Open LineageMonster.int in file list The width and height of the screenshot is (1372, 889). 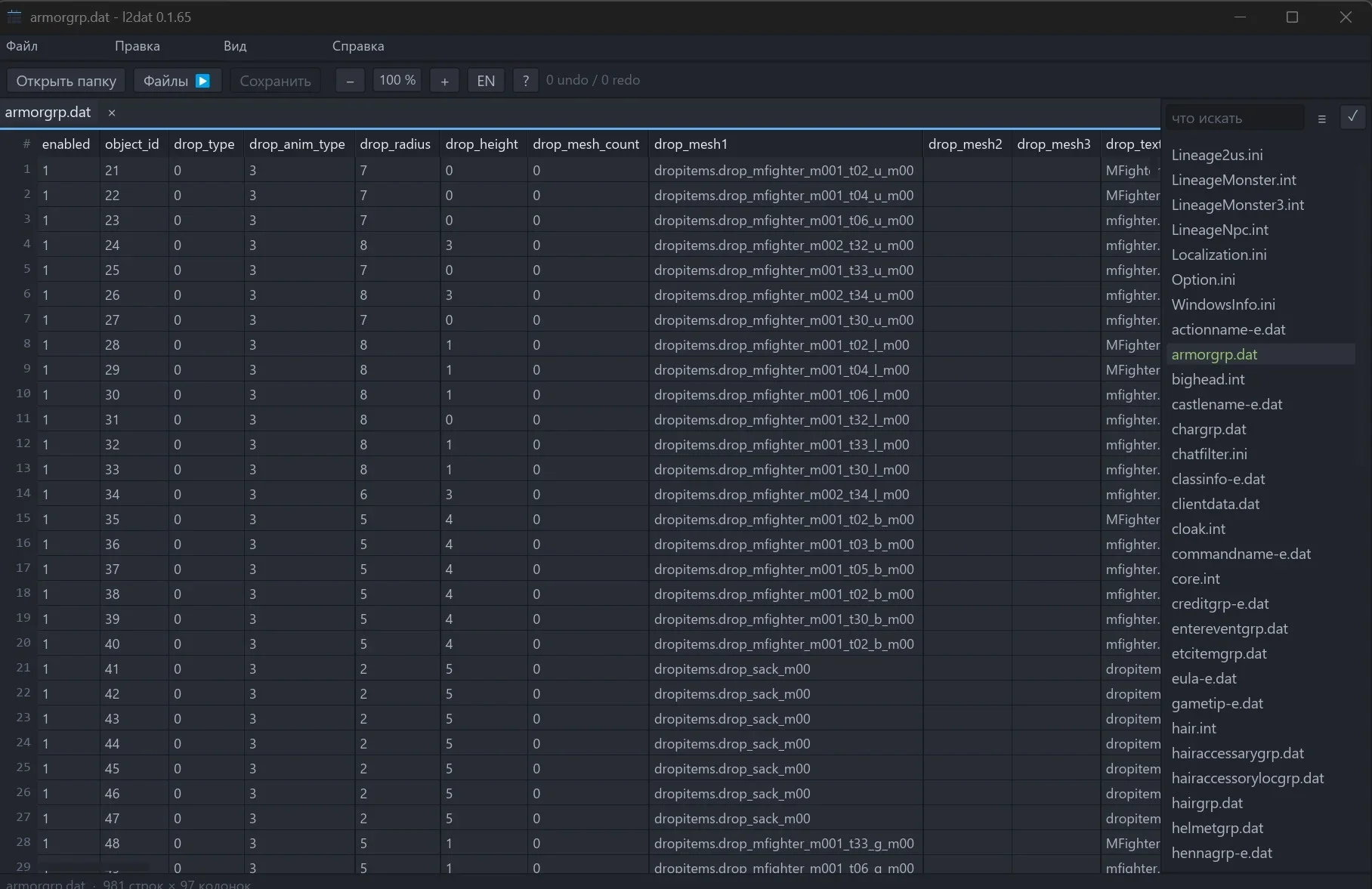[x=1234, y=180]
